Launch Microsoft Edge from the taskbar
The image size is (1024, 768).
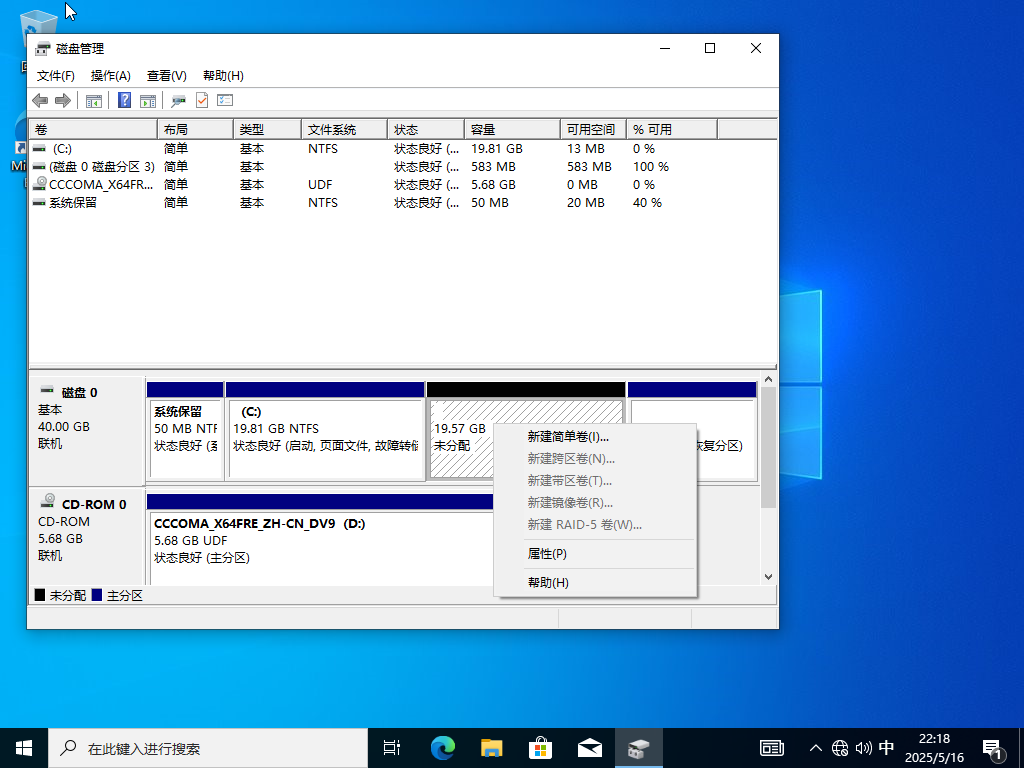(x=442, y=748)
